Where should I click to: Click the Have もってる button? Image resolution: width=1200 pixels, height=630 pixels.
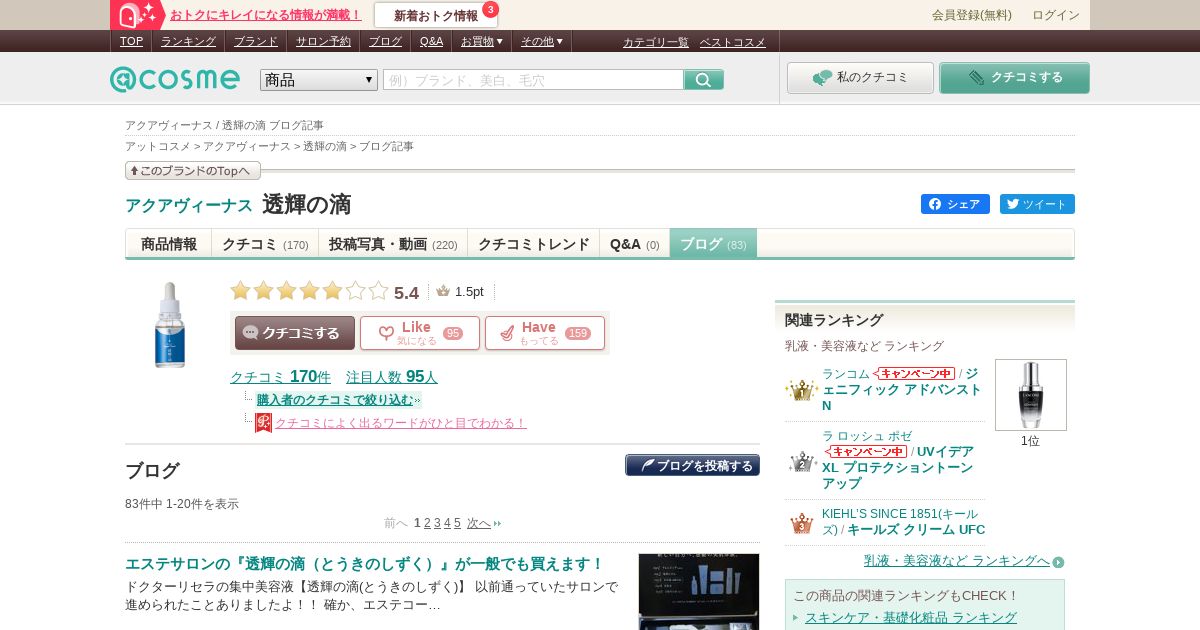(x=545, y=333)
